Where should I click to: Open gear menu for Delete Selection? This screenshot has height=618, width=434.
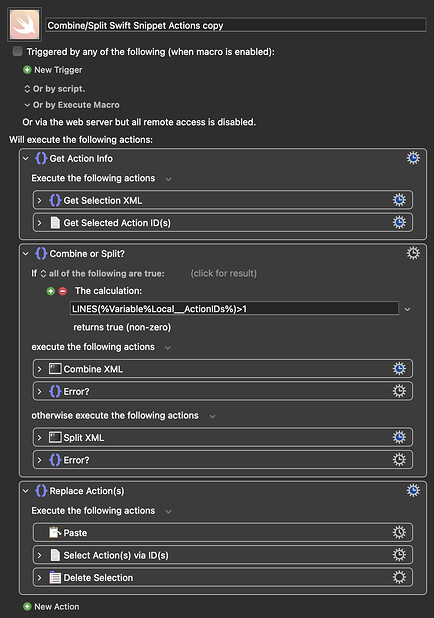pos(399,577)
